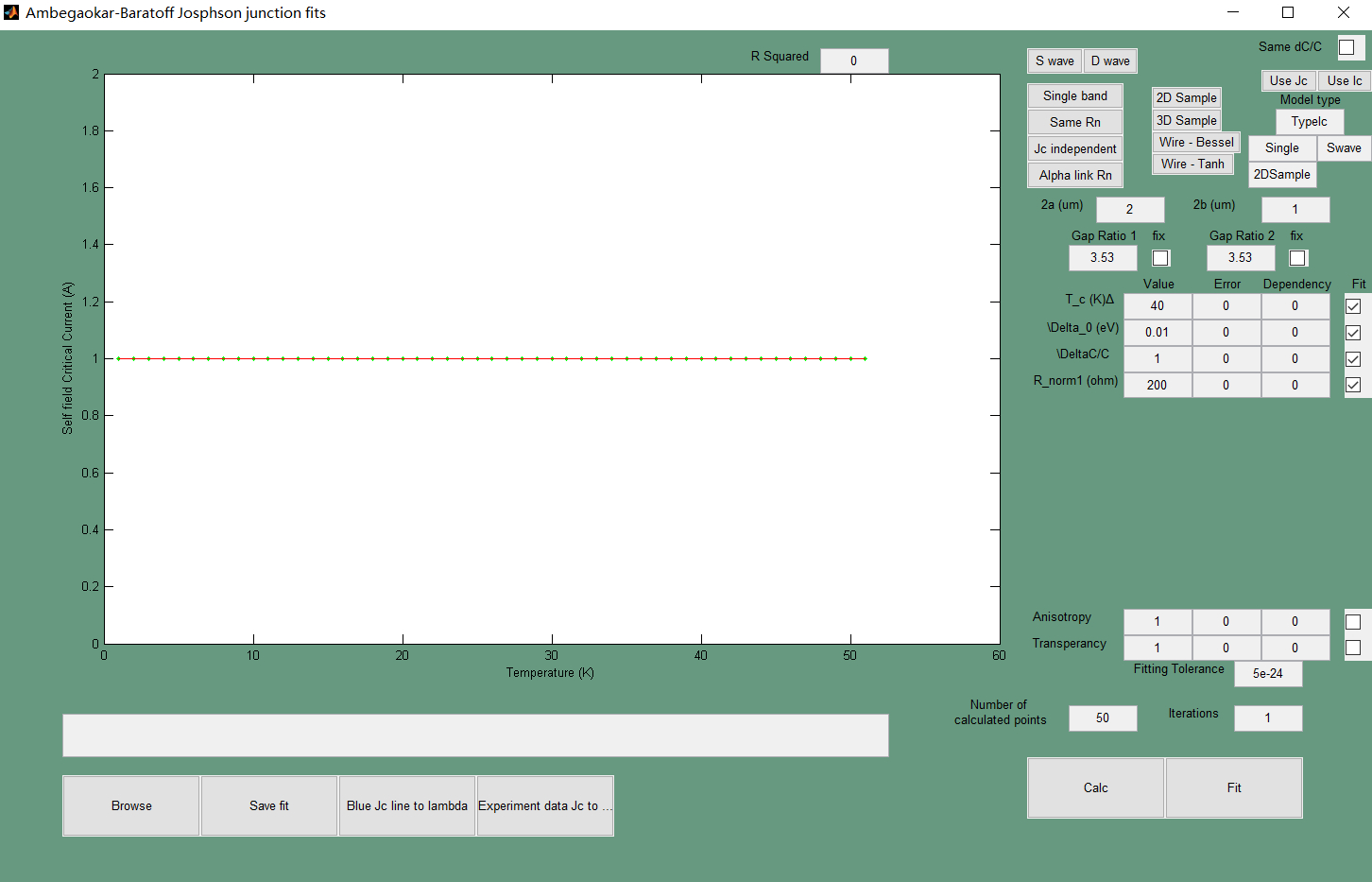Choose the Jc independent option
Image resolution: width=1372 pixels, height=882 pixels.
[1075, 149]
